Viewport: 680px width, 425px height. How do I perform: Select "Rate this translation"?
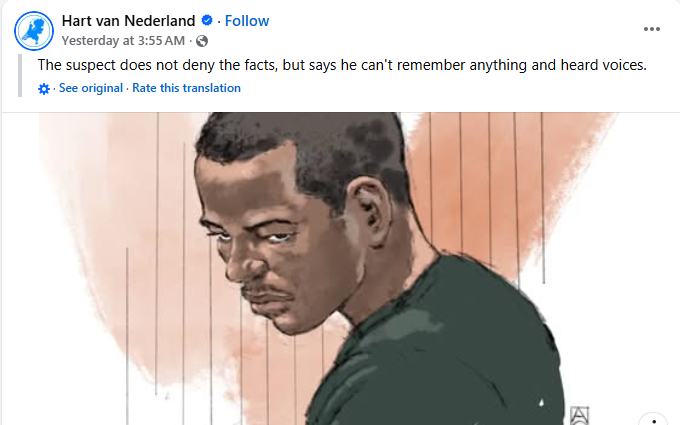point(186,88)
